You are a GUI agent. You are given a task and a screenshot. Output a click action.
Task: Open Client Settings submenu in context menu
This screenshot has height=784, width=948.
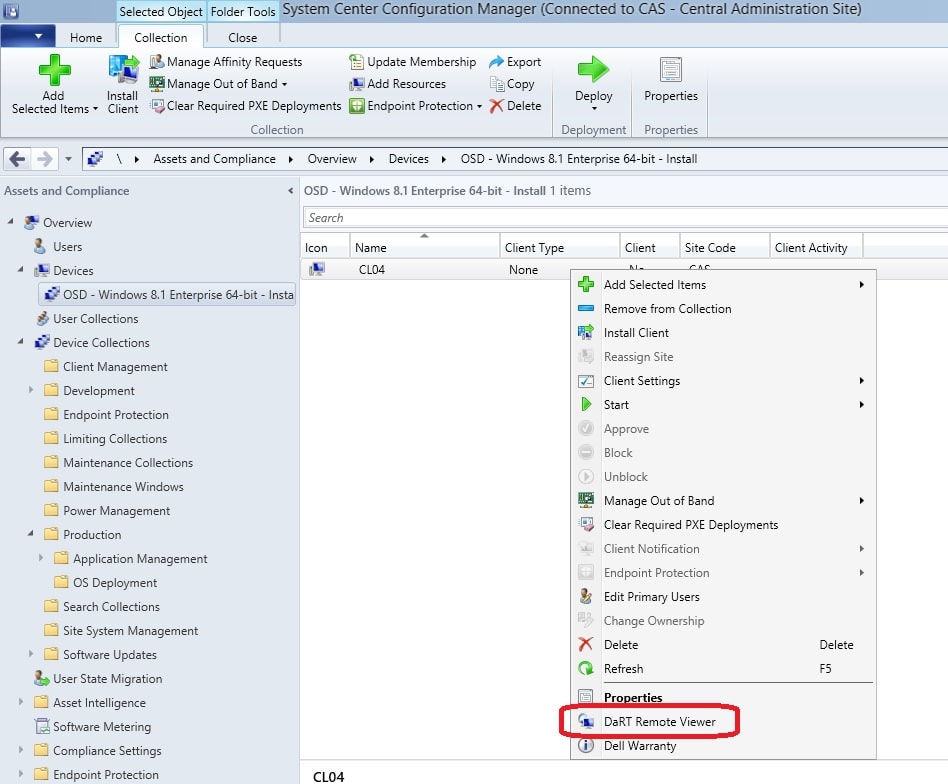[723, 381]
